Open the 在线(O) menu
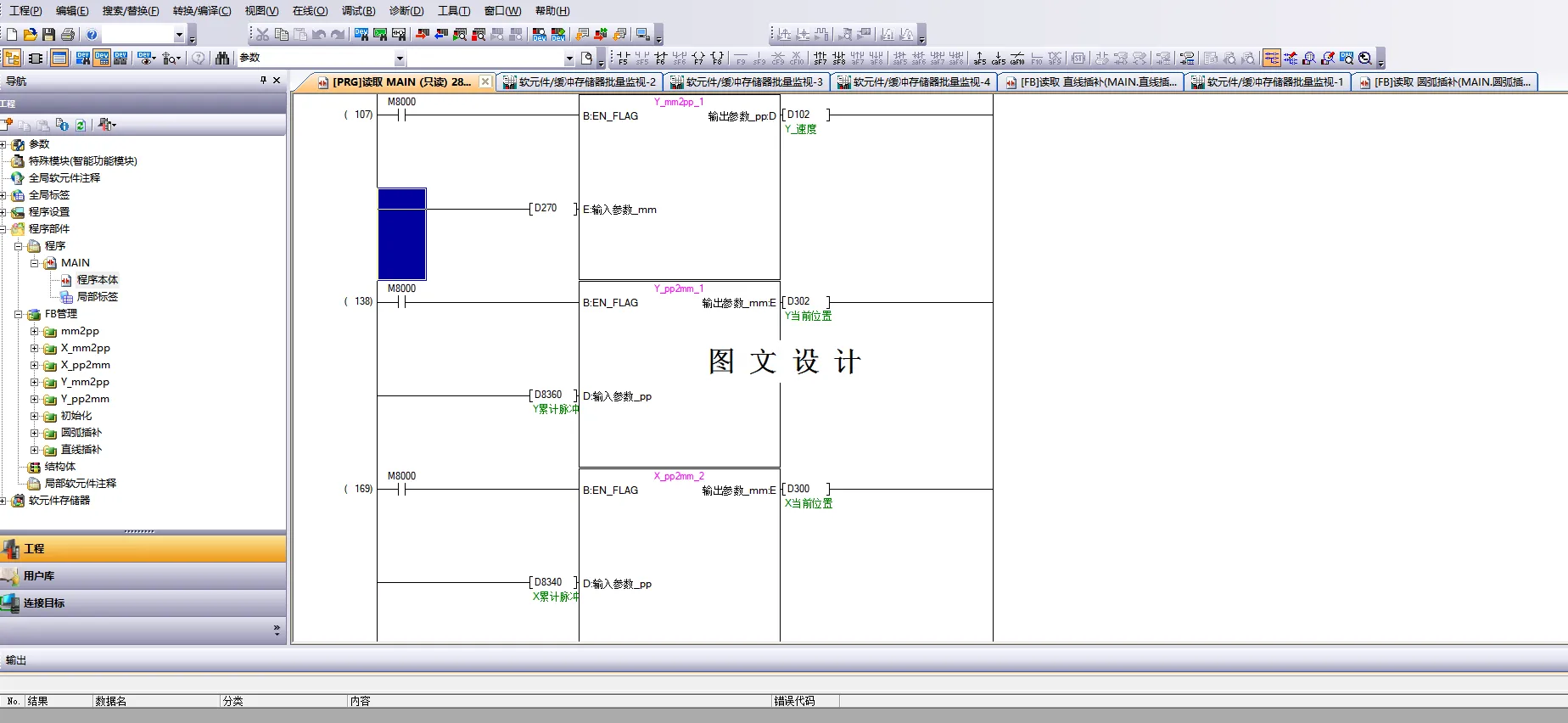 pos(311,11)
